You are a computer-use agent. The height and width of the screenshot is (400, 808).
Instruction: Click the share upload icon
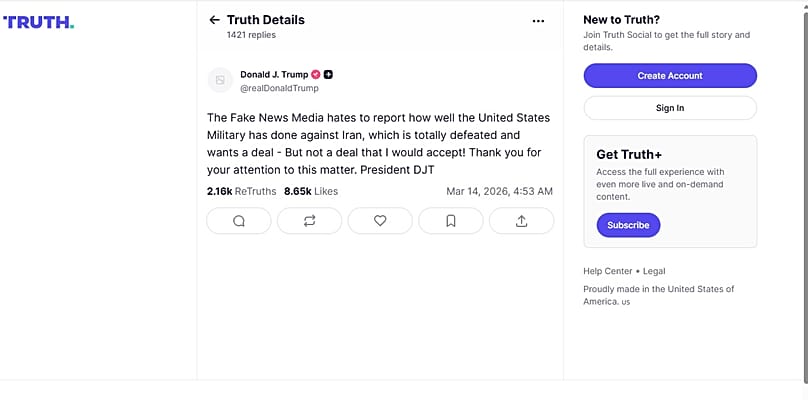[521, 221]
